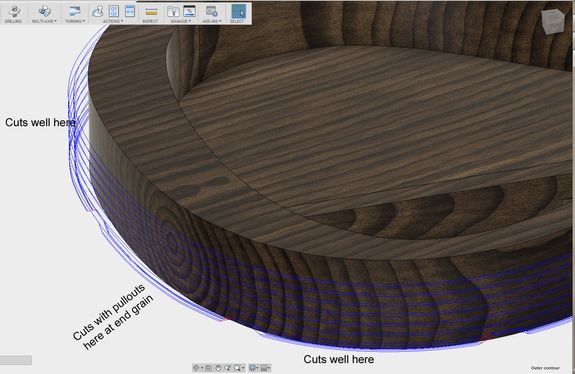Viewport: 575px width, 374px height.
Task: Click the Inspect measure ruler icon
Action: (151, 11)
